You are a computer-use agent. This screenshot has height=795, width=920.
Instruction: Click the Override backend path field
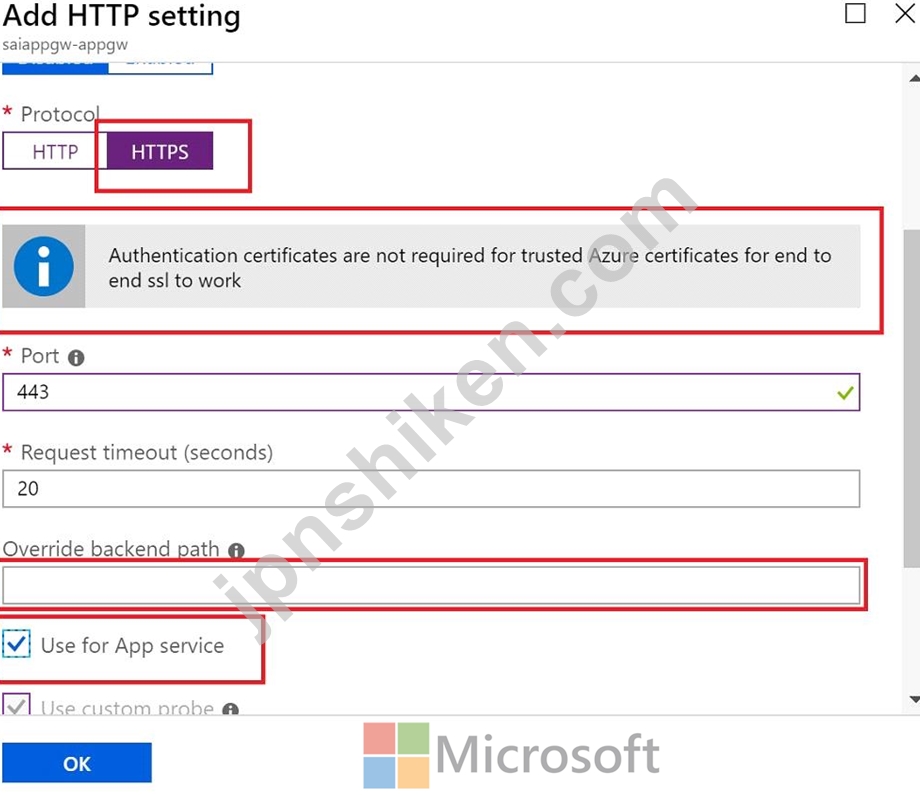click(x=431, y=585)
